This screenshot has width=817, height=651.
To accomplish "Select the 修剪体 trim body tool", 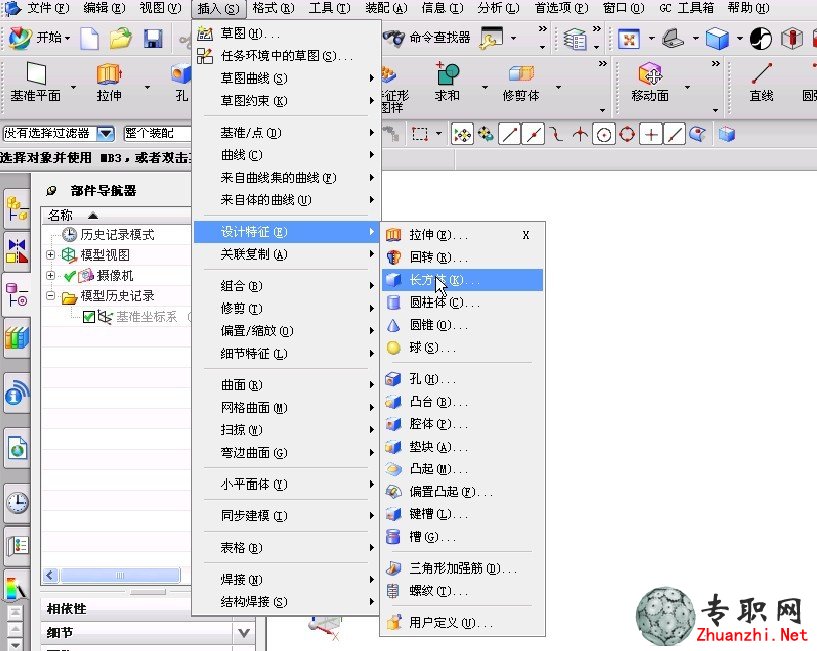I will point(521,82).
